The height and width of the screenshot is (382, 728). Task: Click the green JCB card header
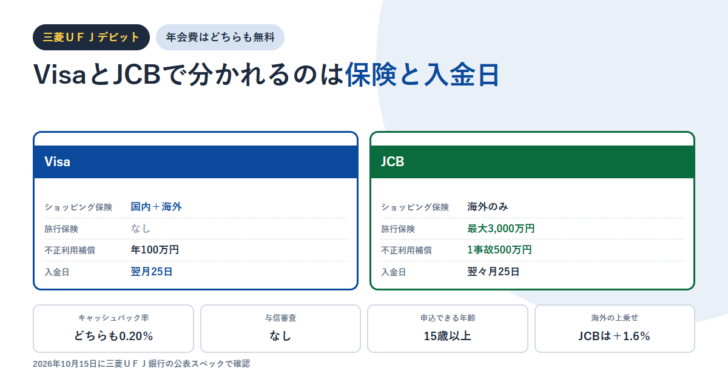[532, 162]
